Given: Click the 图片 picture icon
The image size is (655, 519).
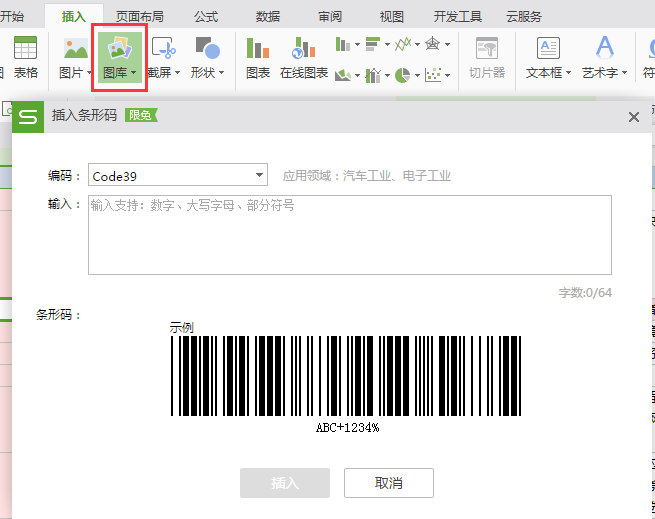Looking at the screenshot, I should [x=75, y=49].
